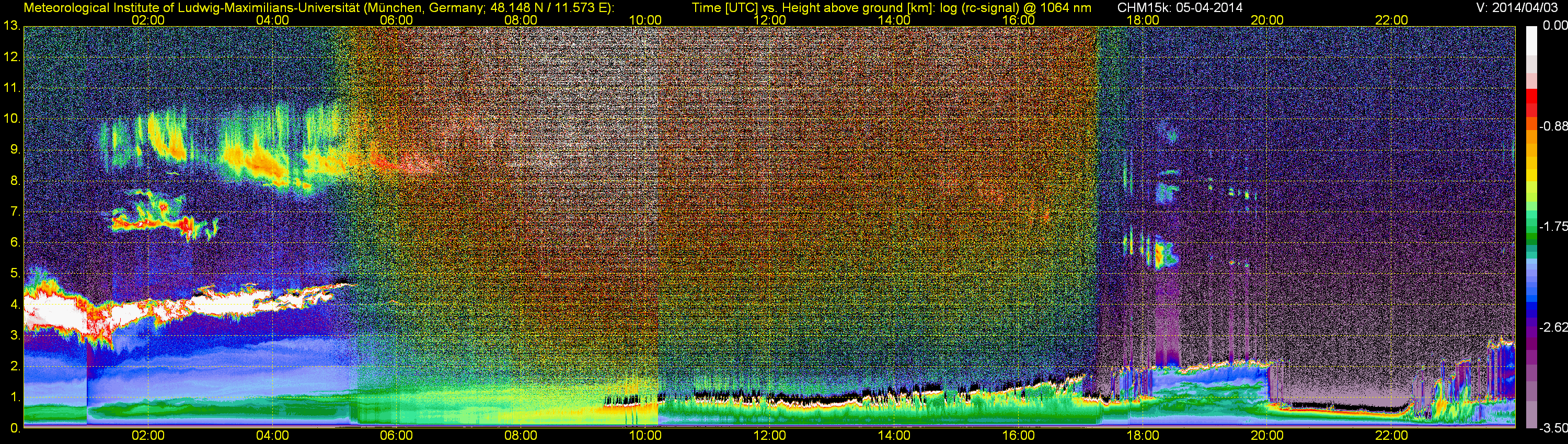Select the 9 km height axis label

pyautogui.click(x=15, y=149)
